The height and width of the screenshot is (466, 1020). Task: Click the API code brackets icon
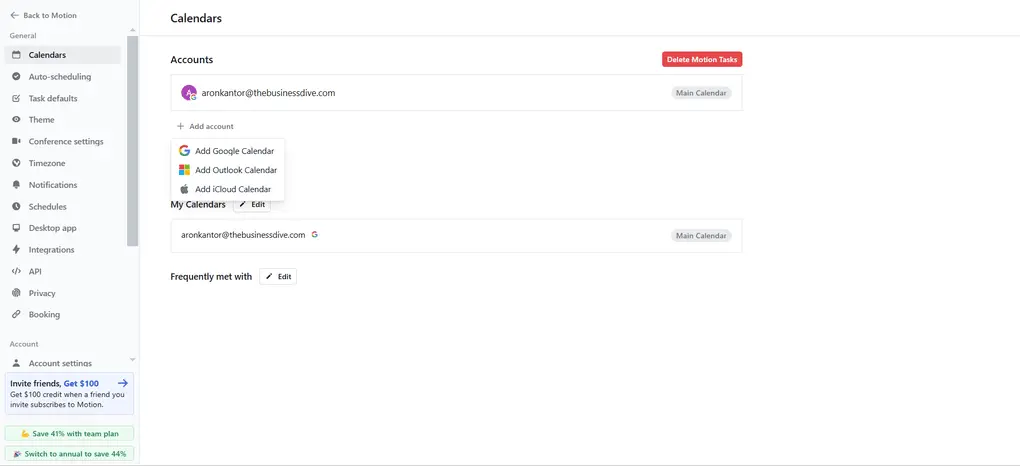pyautogui.click(x=16, y=271)
